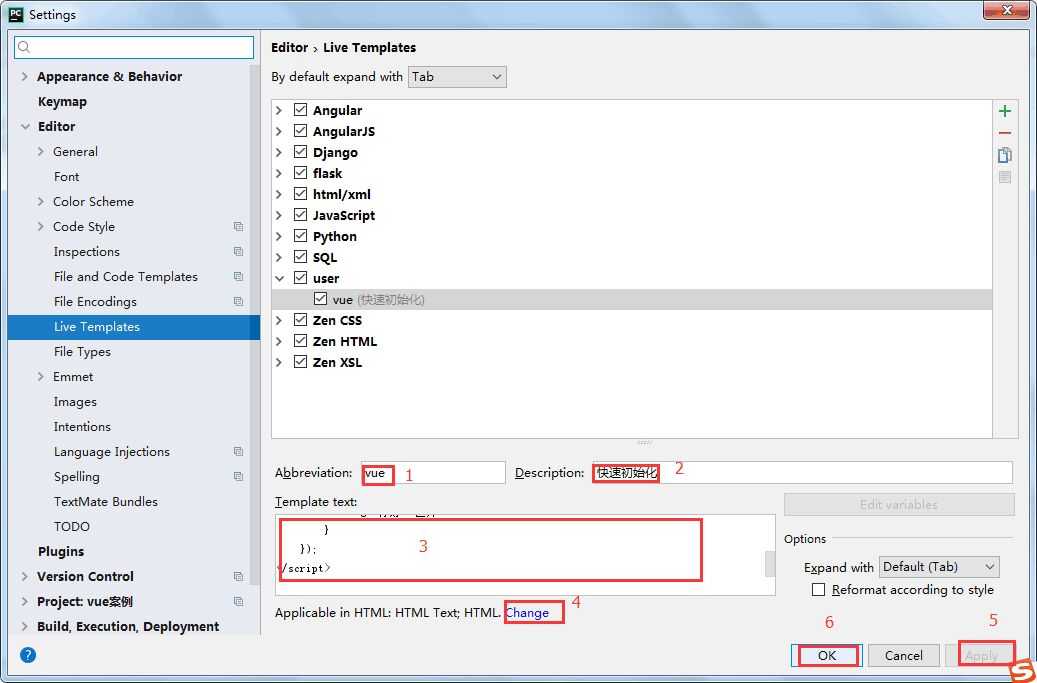This screenshot has height=683, width=1037.
Task: Click project-level icon beside Language Injections
Action: (238, 452)
